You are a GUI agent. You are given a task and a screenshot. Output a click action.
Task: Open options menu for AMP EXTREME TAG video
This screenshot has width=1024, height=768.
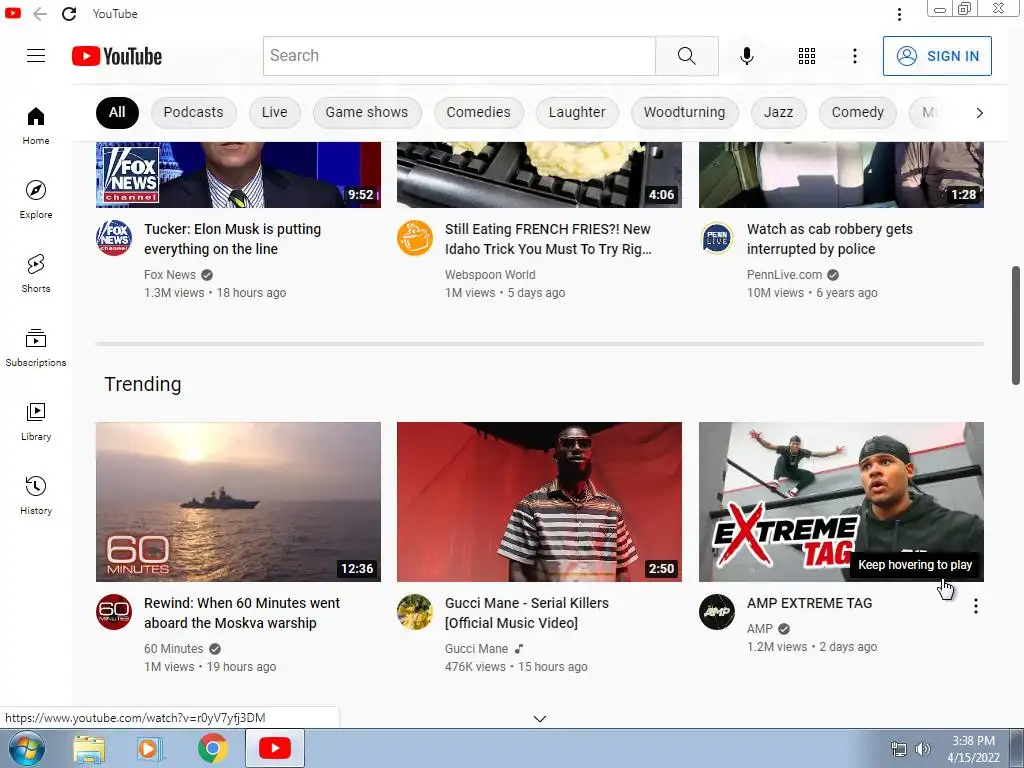pos(976,606)
